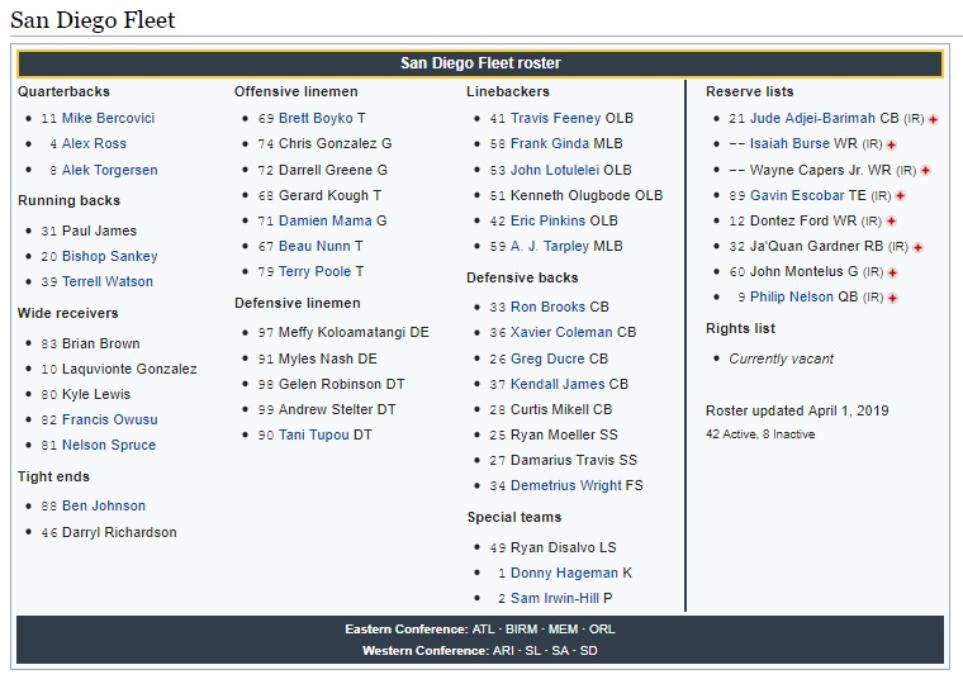Open Tani Tupou link

point(314,435)
